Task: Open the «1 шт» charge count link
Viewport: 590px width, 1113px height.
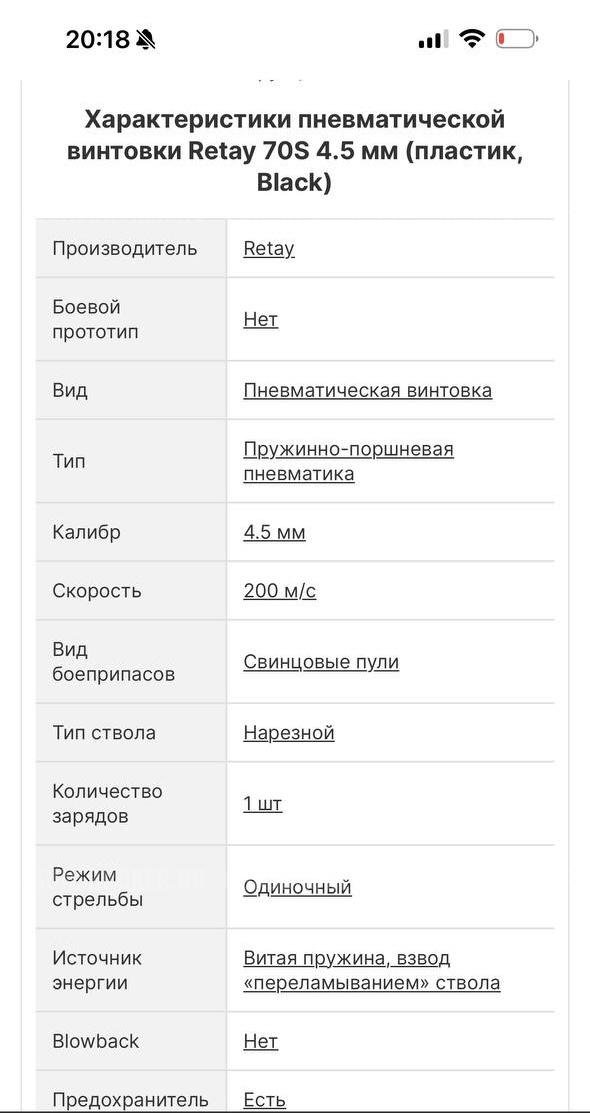Action: coord(263,803)
